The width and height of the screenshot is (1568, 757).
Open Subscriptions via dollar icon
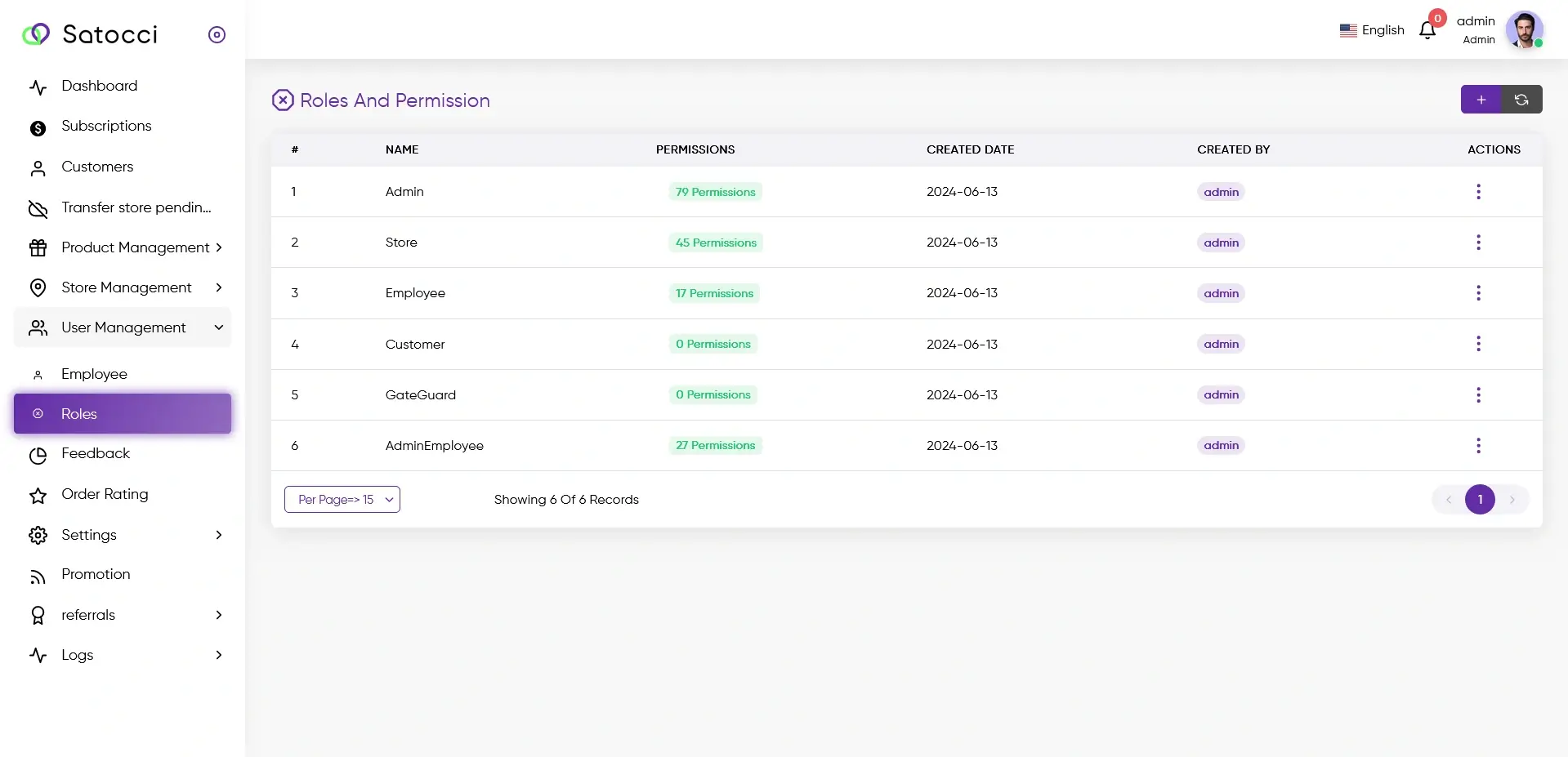tap(38, 127)
